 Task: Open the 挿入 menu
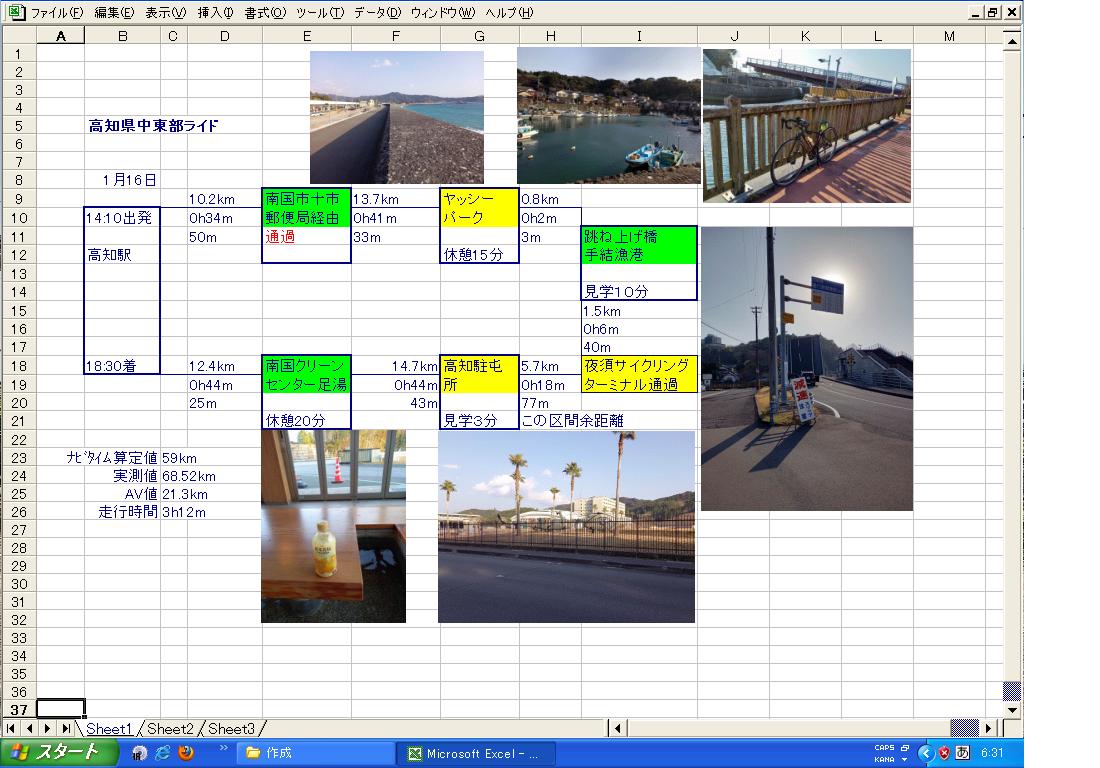click(x=215, y=13)
